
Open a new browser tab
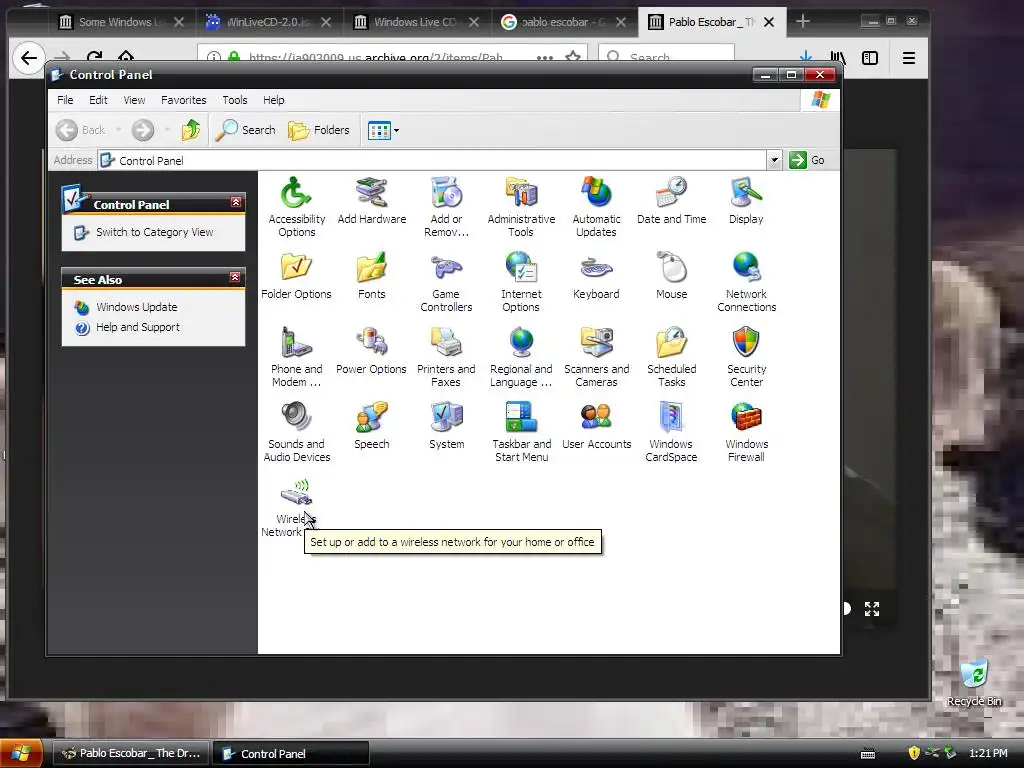point(803,22)
